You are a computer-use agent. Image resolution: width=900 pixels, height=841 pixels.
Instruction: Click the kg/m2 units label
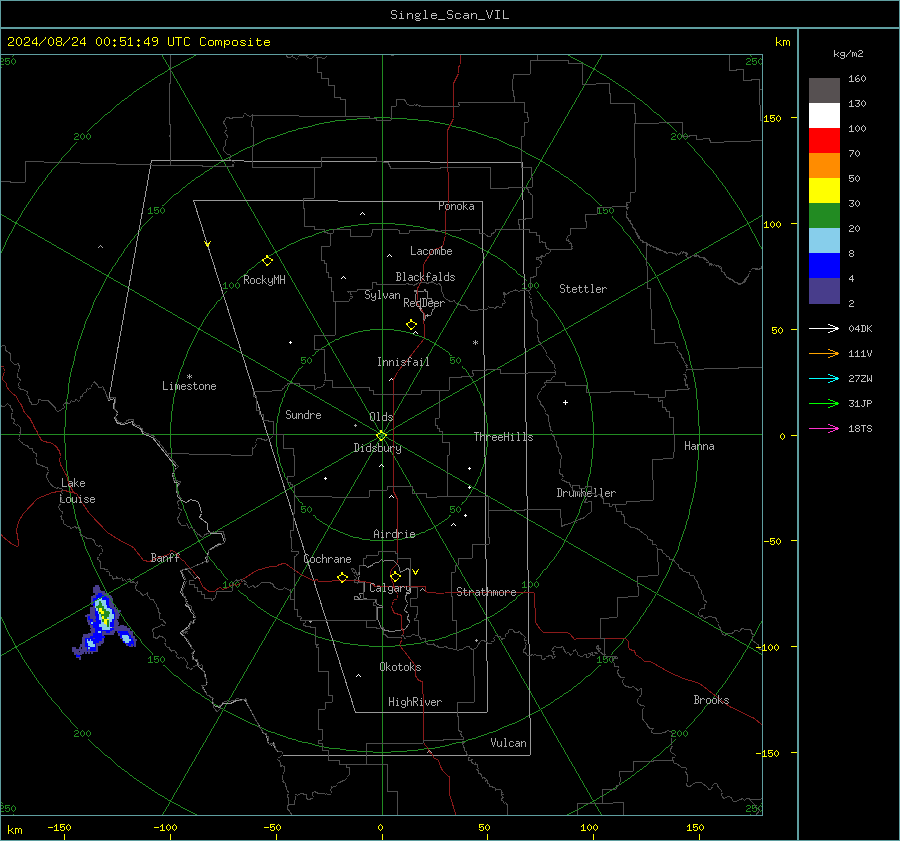pyautogui.click(x=848, y=54)
